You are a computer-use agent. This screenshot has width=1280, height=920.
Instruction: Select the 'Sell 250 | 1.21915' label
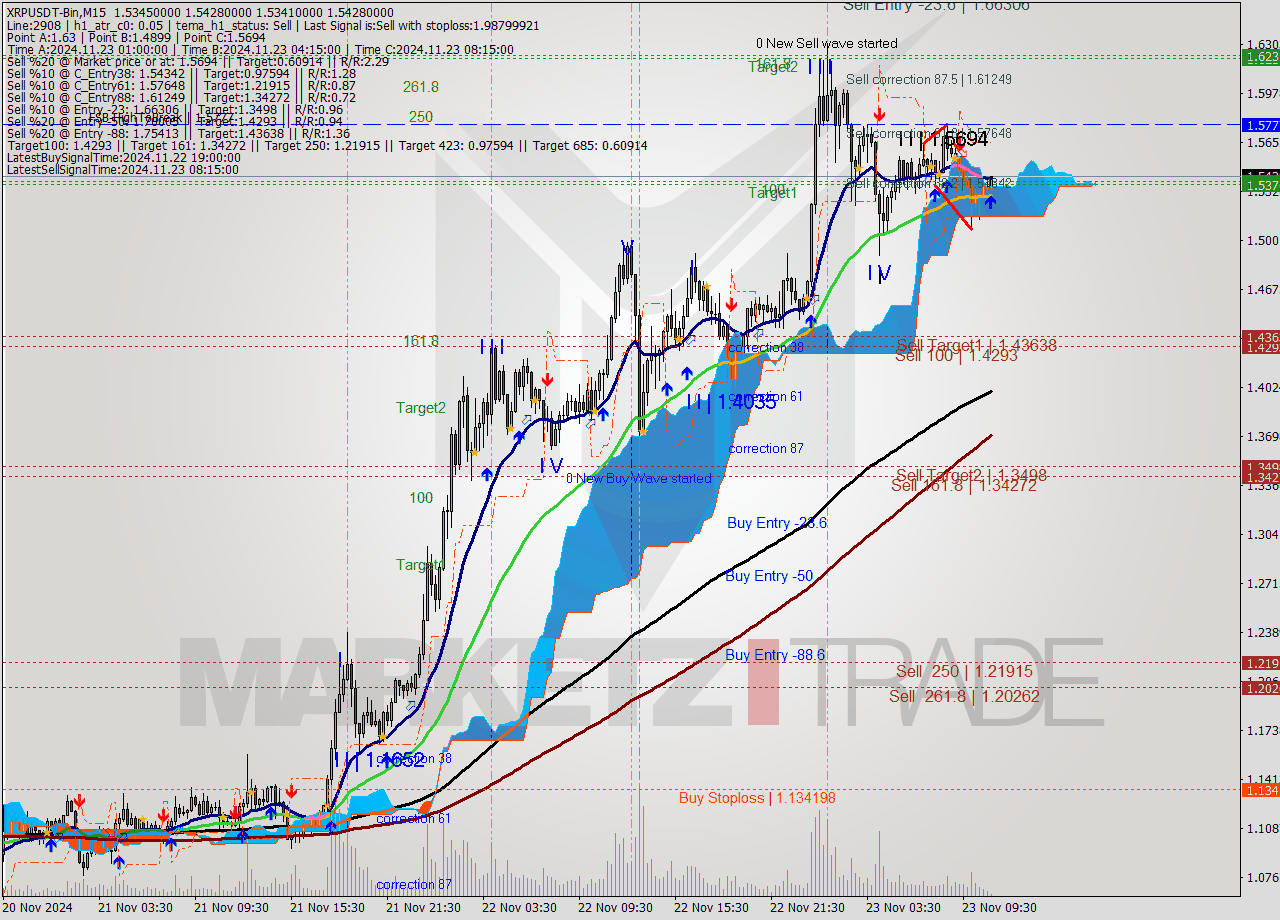964,671
